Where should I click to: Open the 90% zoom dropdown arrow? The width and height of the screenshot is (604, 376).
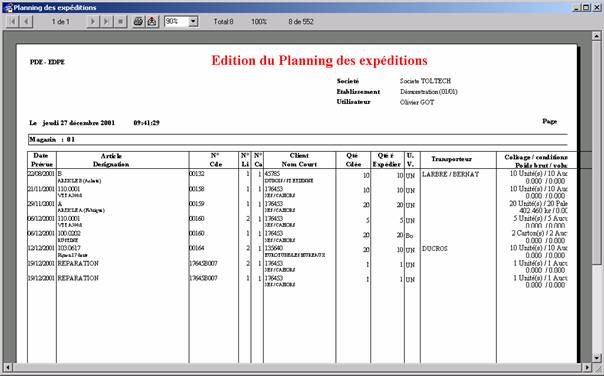point(193,22)
